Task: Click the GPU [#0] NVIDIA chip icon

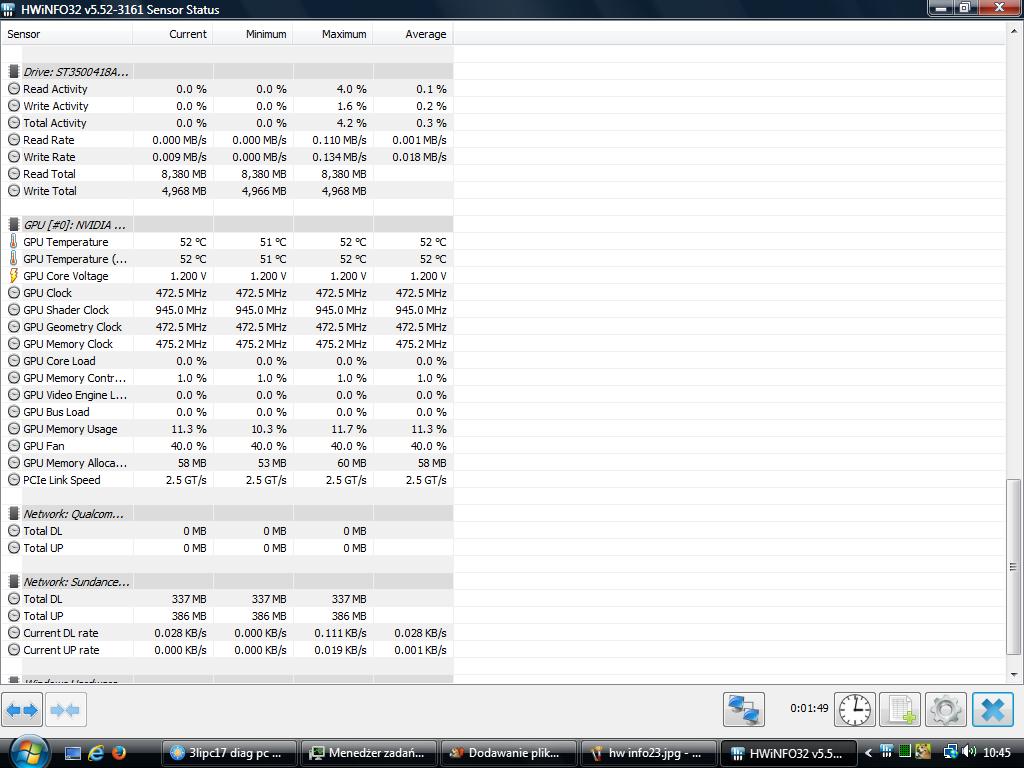Action: pyautogui.click(x=14, y=225)
